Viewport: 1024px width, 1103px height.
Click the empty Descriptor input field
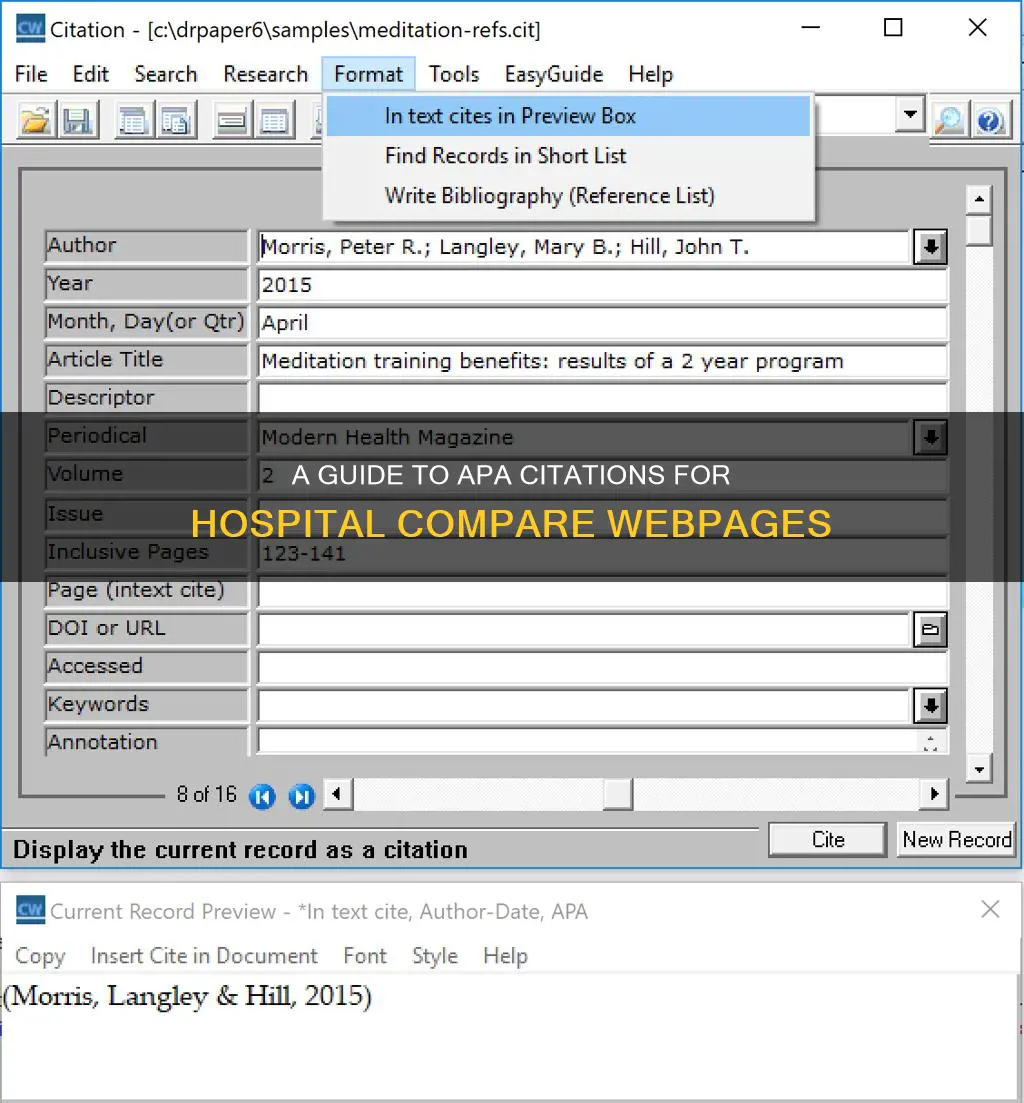click(x=602, y=399)
